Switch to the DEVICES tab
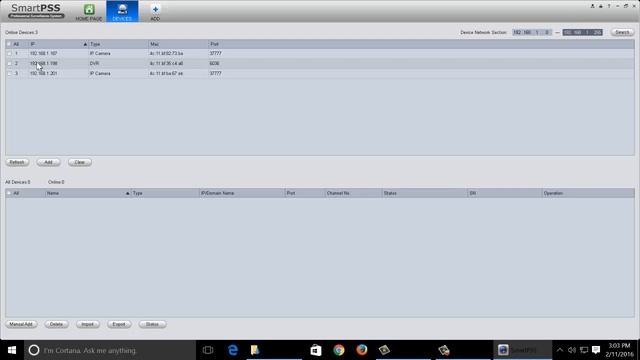The image size is (640, 360). click(x=122, y=11)
